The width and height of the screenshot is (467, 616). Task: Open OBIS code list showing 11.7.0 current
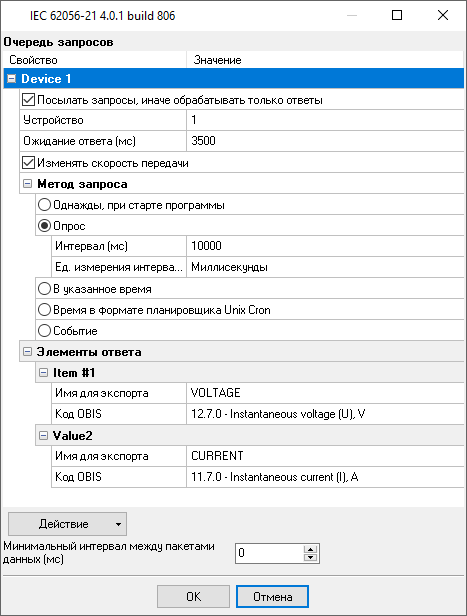coord(325,477)
